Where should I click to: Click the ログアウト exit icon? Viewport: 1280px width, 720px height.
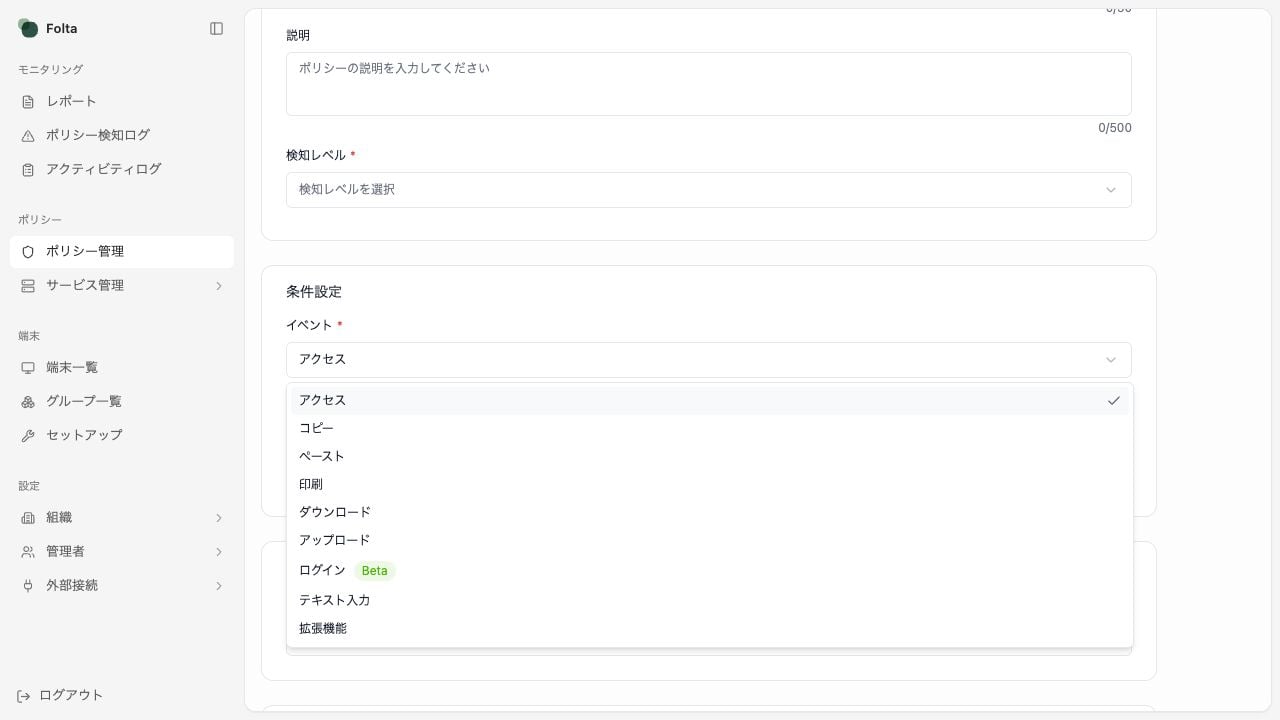click(x=24, y=696)
